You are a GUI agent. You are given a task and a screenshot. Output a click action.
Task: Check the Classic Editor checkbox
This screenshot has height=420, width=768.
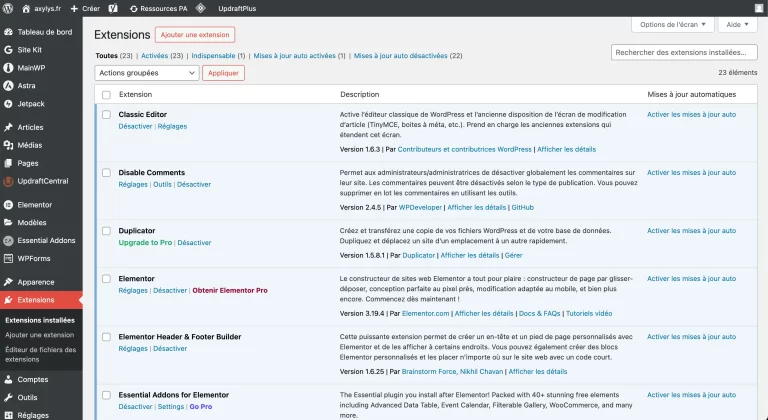tap(106, 115)
